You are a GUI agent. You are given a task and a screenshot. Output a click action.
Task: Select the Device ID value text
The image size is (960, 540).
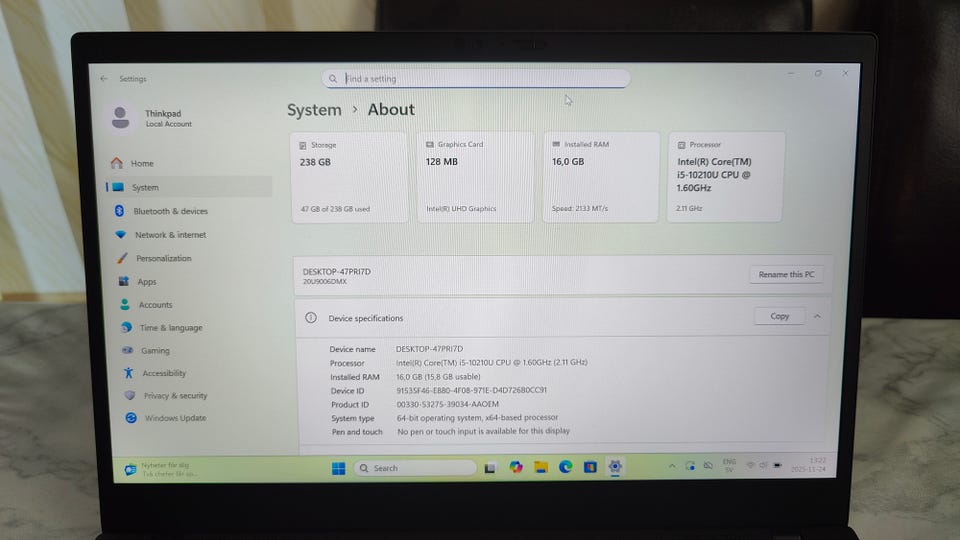tap(471, 390)
